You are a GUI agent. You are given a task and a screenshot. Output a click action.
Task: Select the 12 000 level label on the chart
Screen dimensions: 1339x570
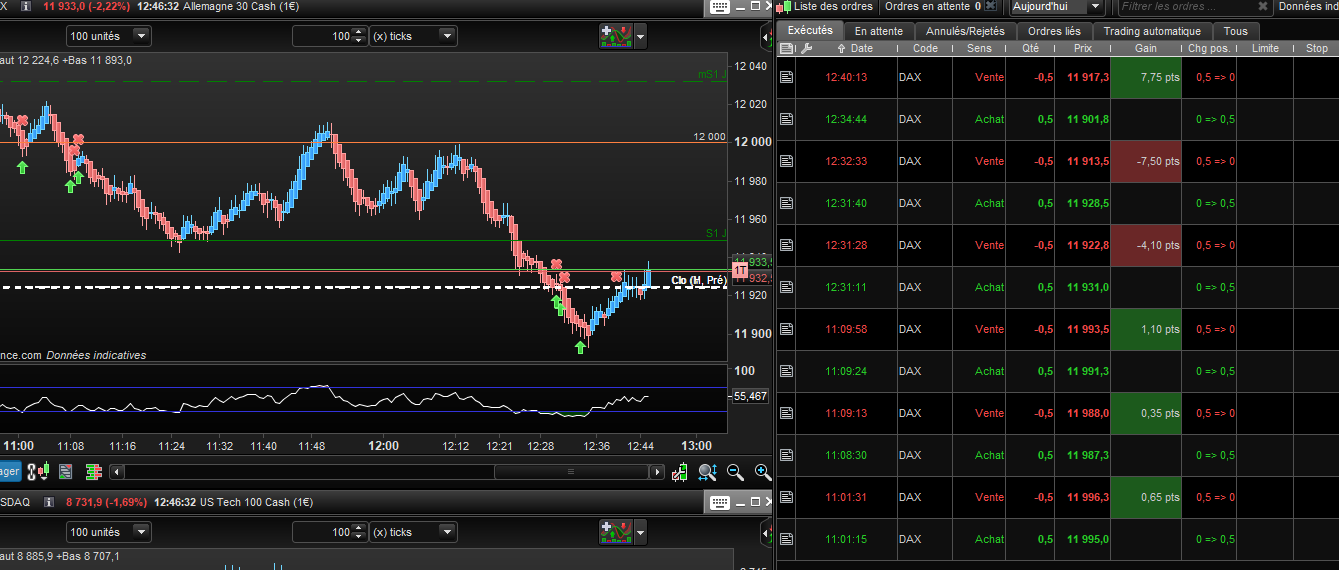pos(710,137)
